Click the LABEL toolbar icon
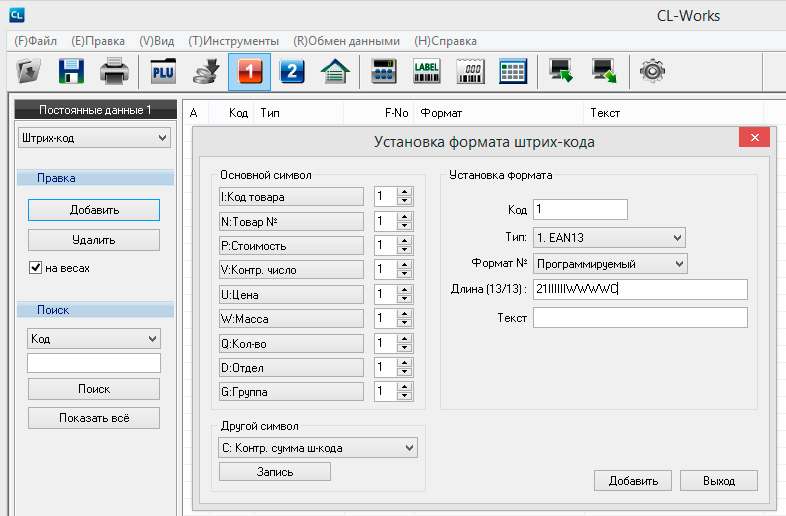Screen dimensions: 786x516 (427, 71)
